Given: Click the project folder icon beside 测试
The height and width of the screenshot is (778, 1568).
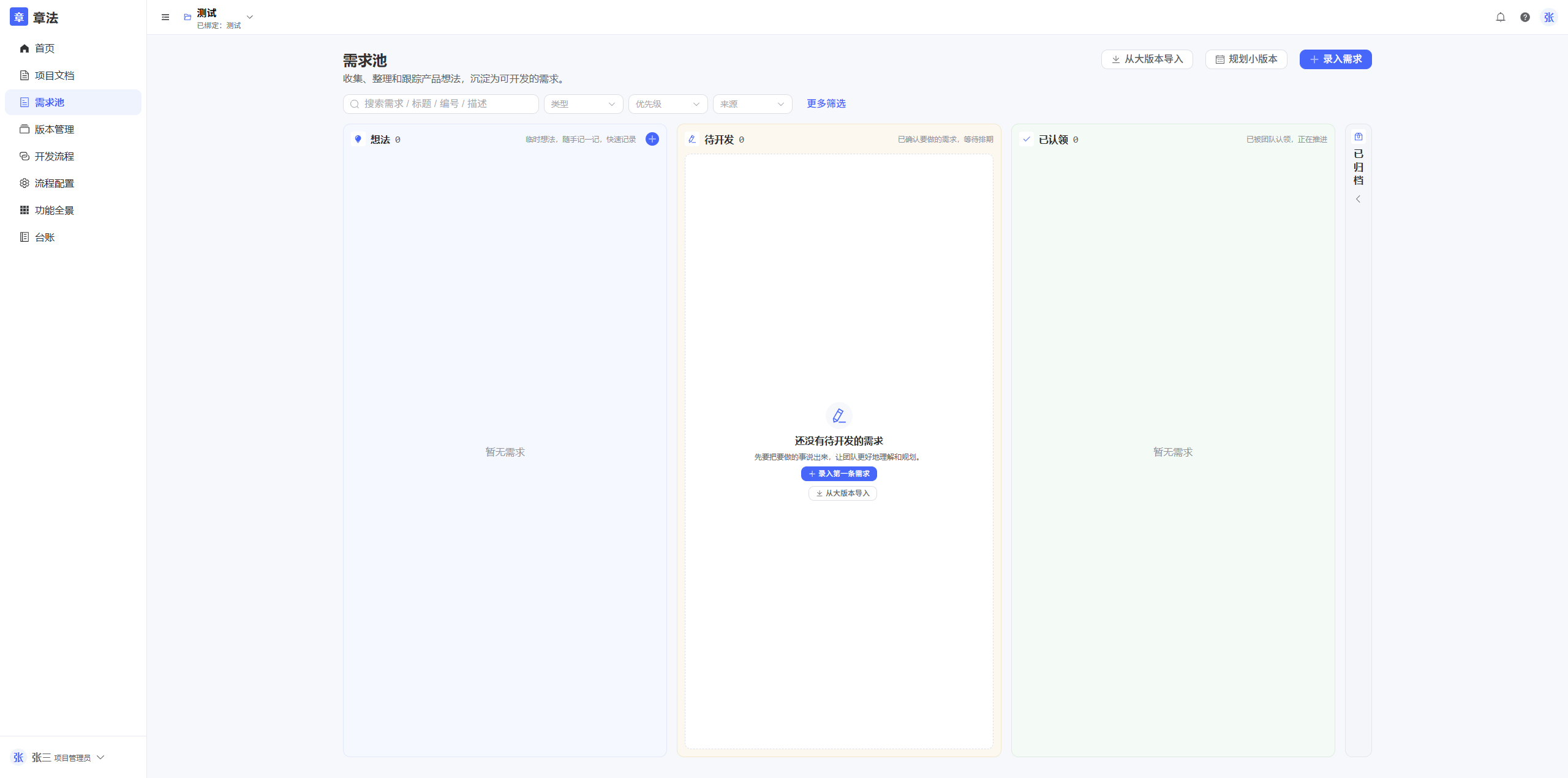Looking at the screenshot, I should pos(187,17).
